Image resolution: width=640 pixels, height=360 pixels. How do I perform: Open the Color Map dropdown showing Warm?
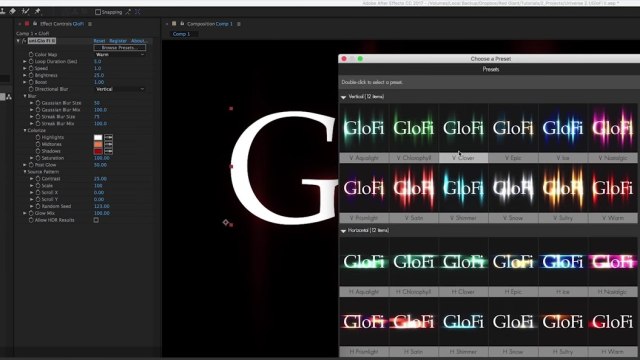click(120, 54)
